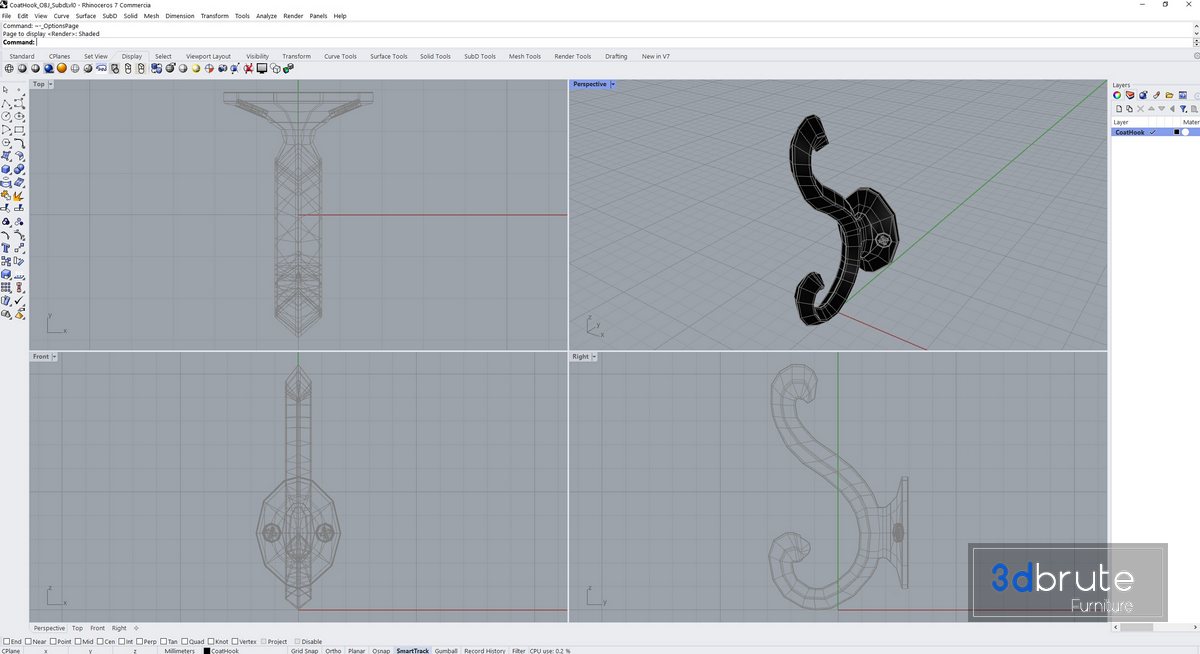Click the red X icon in Display toolbar
The width and height of the screenshot is (1200, 654).
coord(248,69)
